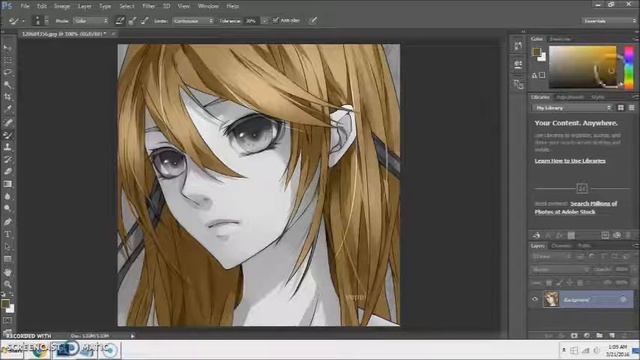
Task: Select the Magic Wand tool
Action: coord(7,85)
